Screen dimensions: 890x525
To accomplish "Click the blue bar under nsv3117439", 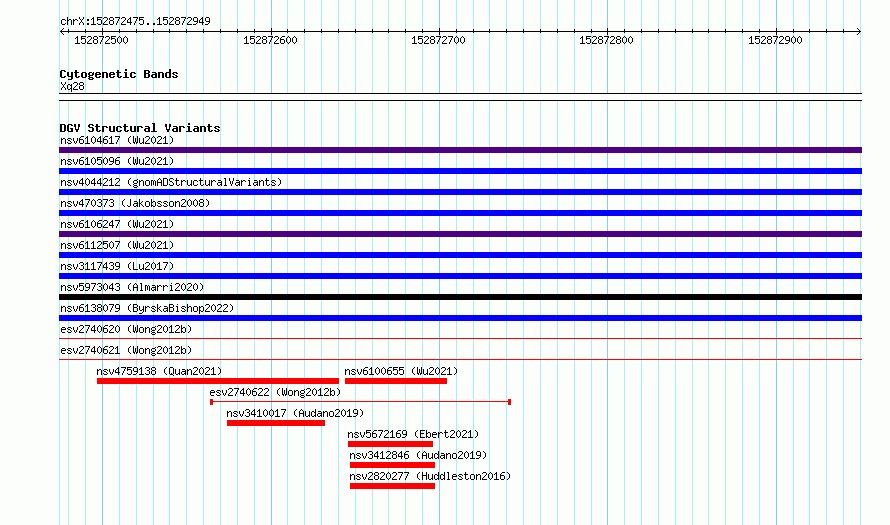I will point(460,276).
